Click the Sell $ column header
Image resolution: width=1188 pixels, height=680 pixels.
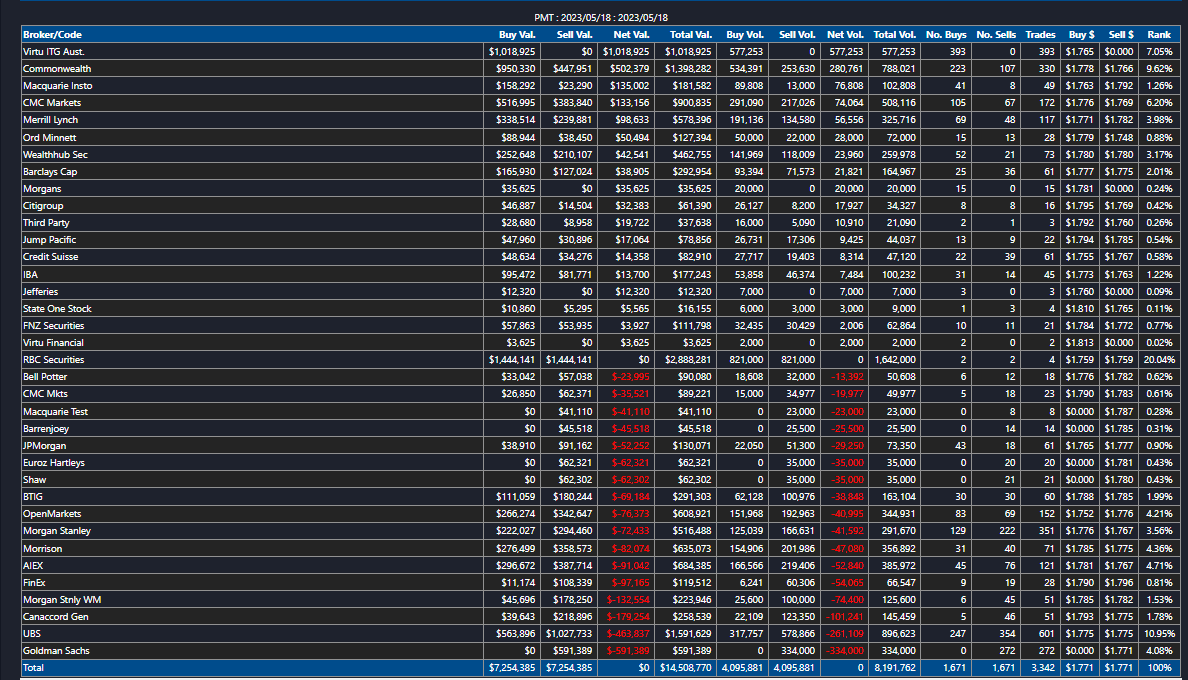click(1121, 35)
